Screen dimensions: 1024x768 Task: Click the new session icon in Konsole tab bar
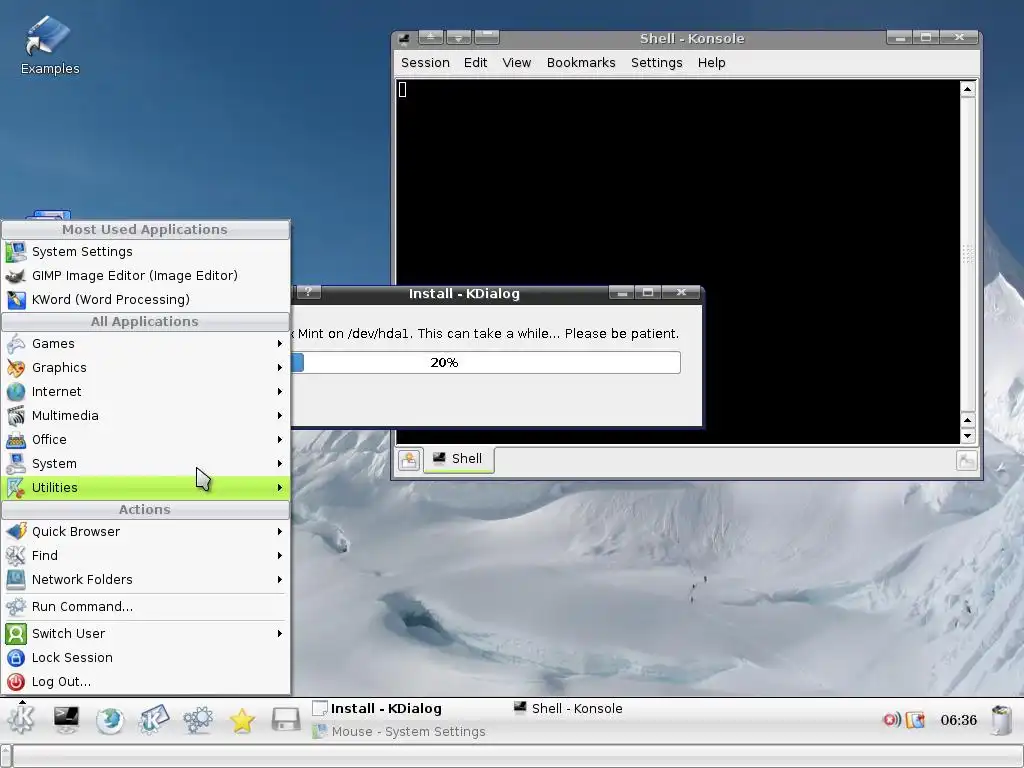409,460
